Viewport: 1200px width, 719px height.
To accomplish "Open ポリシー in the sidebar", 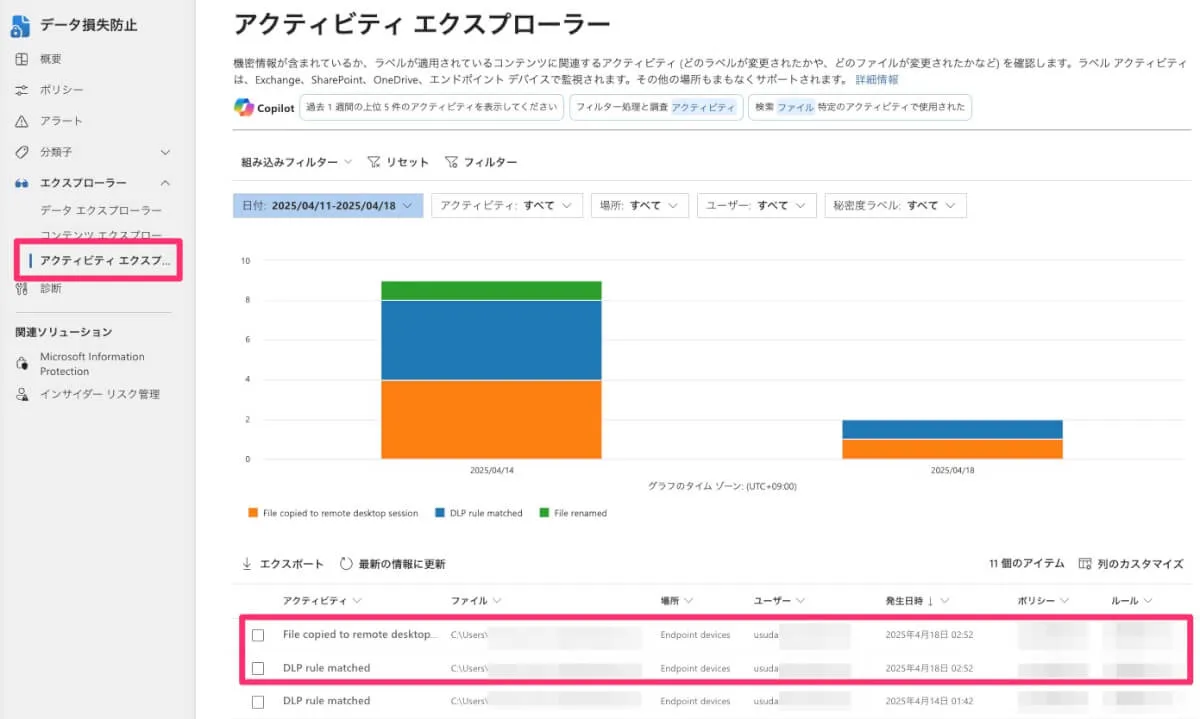I will click(x=62, y=90).
